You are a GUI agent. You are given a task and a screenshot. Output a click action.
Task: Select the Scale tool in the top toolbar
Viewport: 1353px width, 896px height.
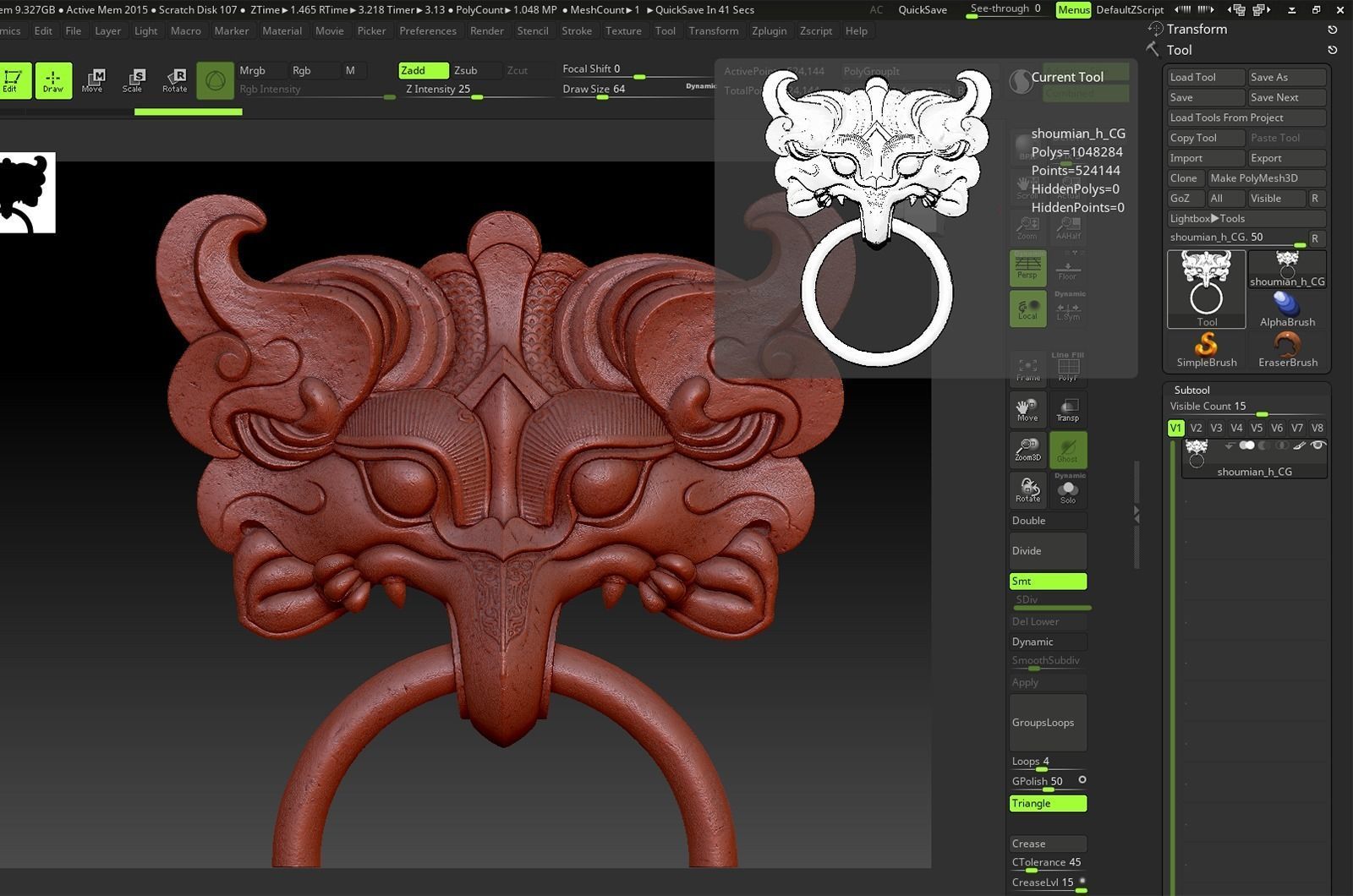(x=134, y=80)
